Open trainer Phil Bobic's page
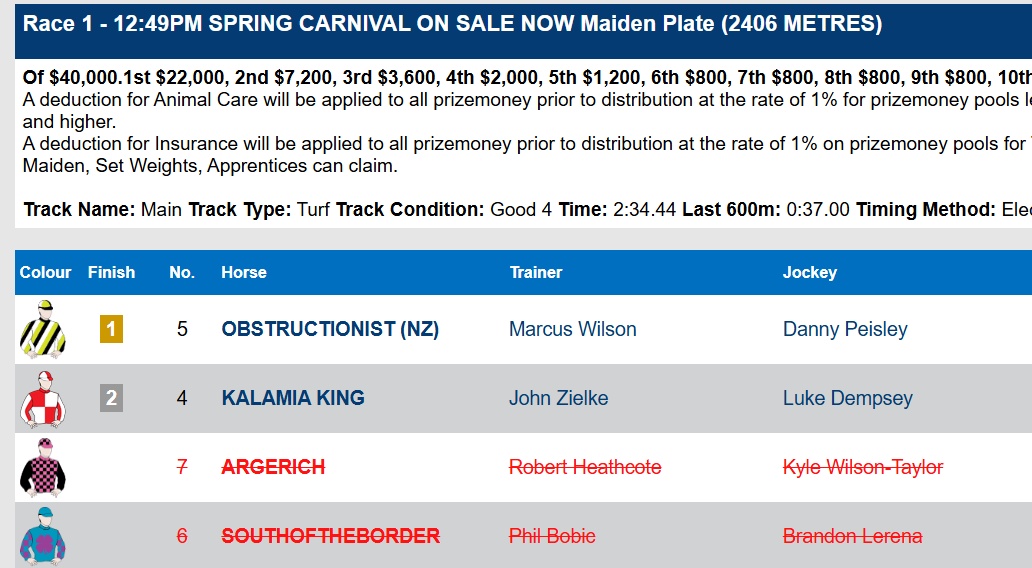This screenshot has width=1032, height=568. [552, 536]
